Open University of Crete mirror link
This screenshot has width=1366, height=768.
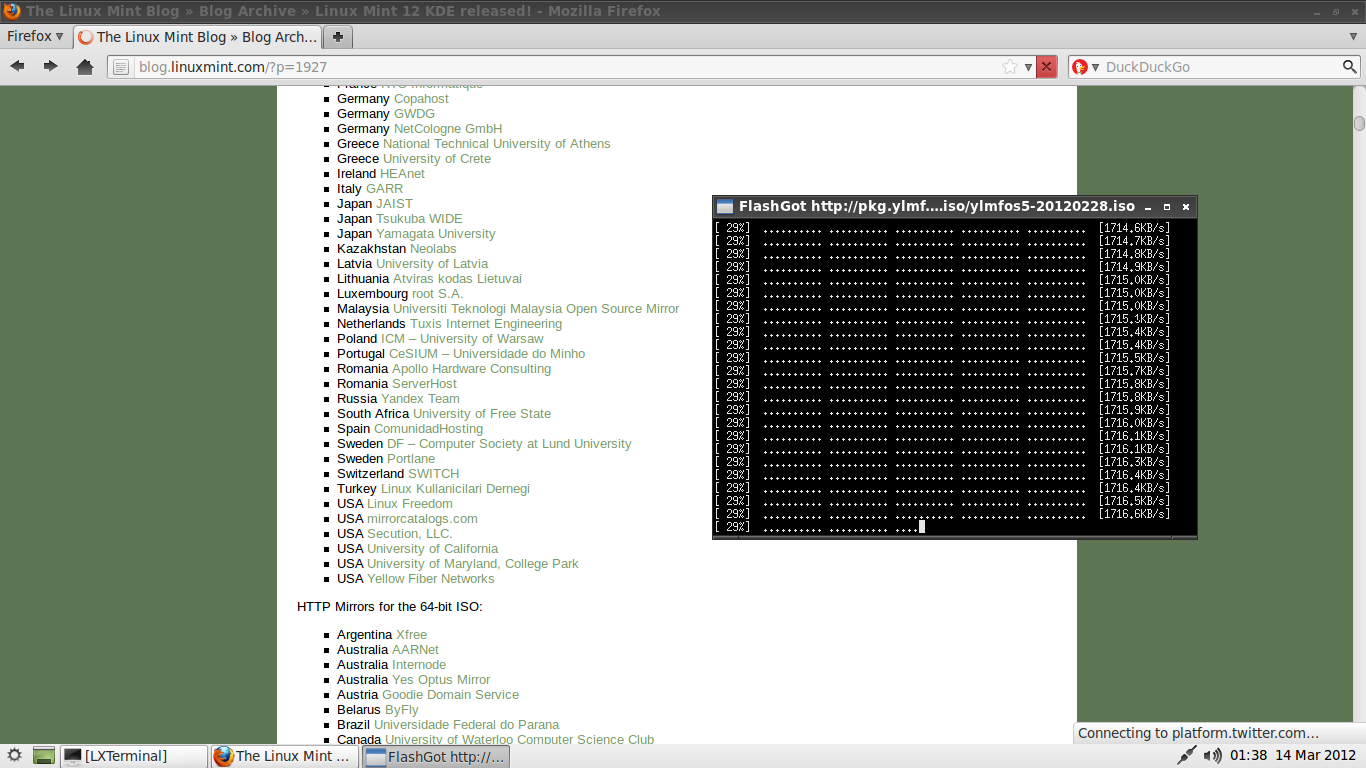pos(437,158)
